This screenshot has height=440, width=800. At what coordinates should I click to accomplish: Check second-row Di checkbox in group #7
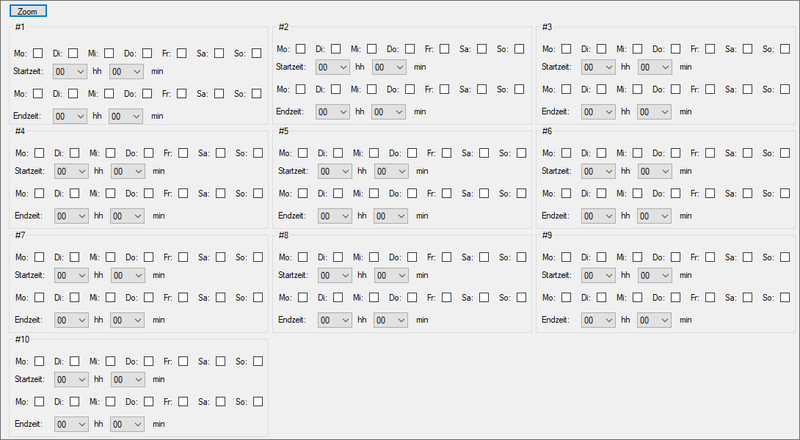73,297
